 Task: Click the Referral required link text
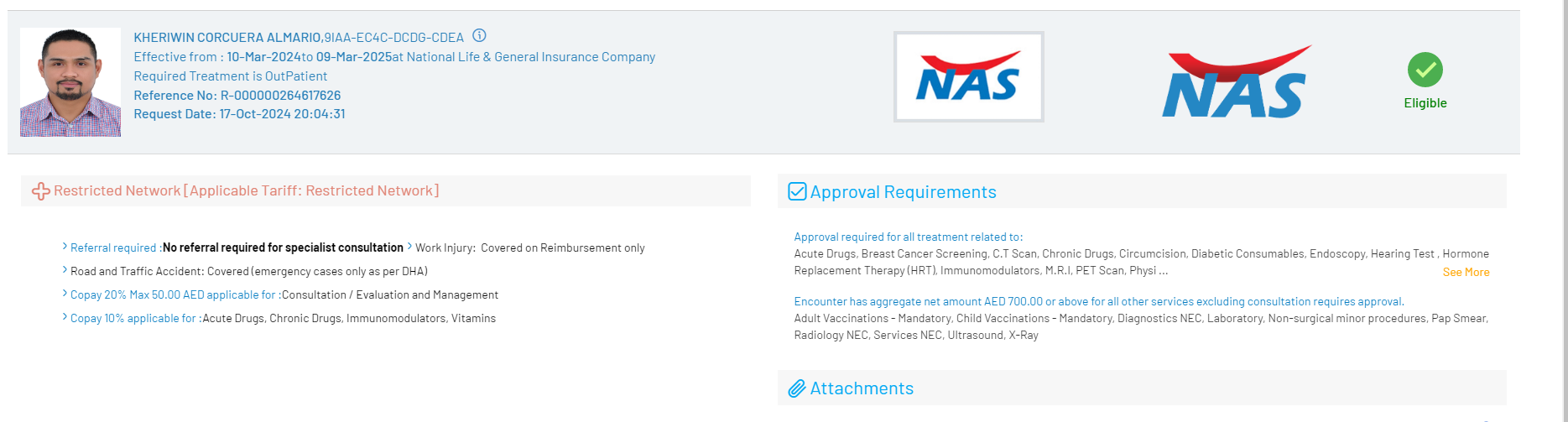coord(113,248)
